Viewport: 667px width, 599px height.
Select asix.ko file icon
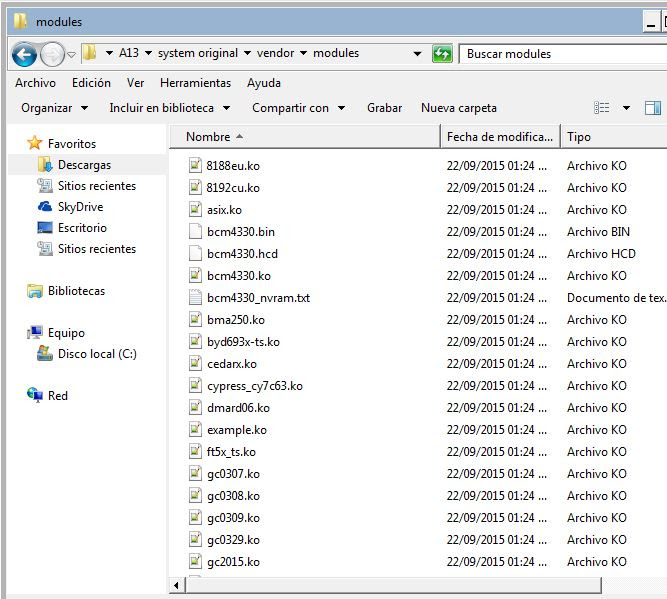pos(195,209)
